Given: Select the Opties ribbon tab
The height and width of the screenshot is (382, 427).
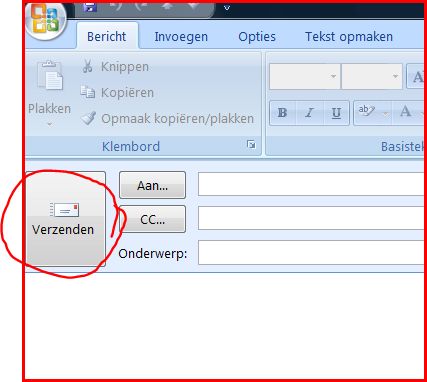Looking at the screenshot, I should click(x=257, y=36).
